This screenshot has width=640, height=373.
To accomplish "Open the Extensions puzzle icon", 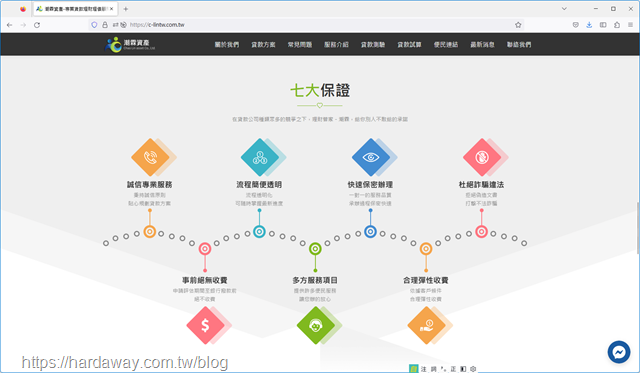I will click(617, 25).
